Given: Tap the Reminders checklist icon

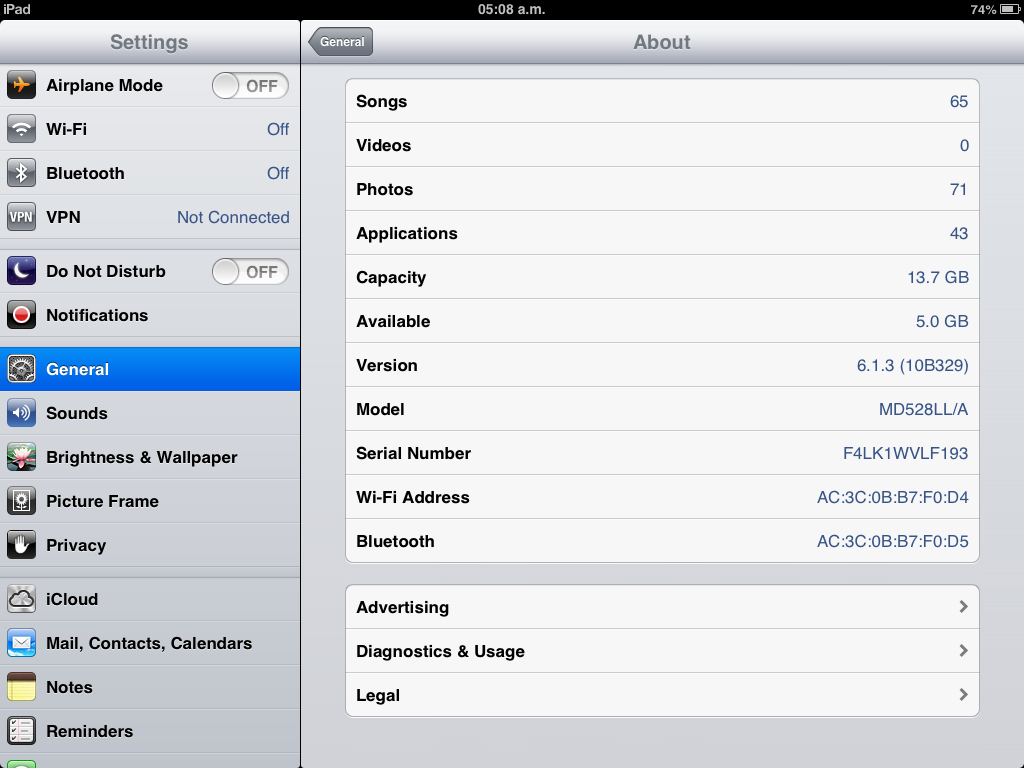Looking at the screenshot, I should 22,731.
